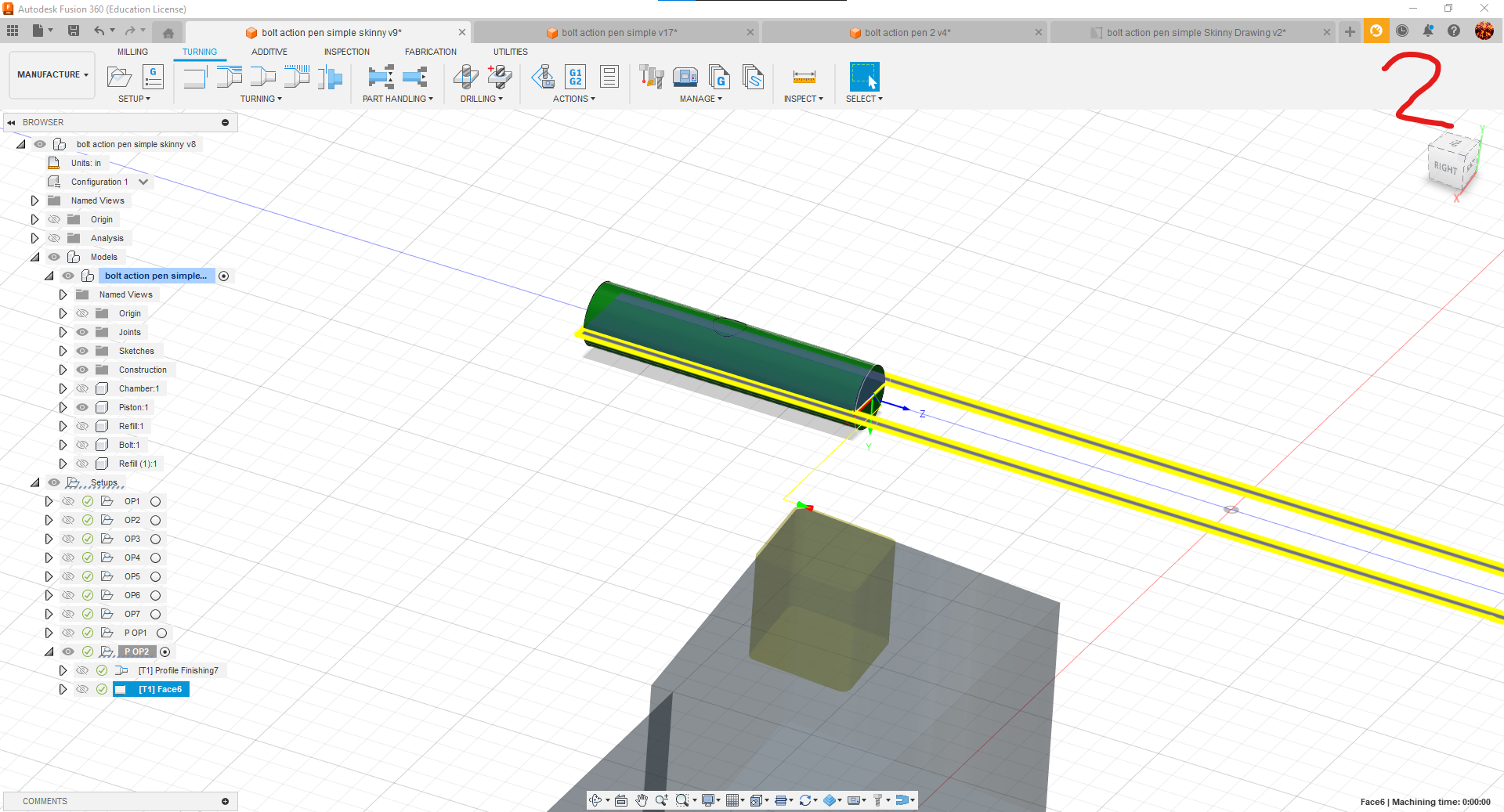Open the ACTIONS panel menu
1504x812 pixels.
[x=574, y=99]
